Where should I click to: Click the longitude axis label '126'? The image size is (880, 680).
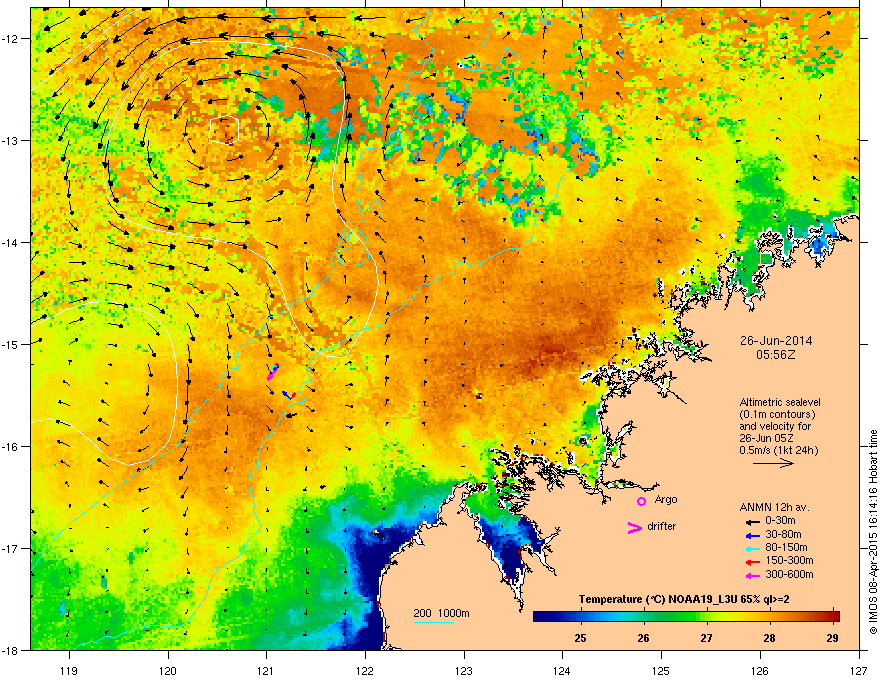pyautogui.click(x=760, y=670)
